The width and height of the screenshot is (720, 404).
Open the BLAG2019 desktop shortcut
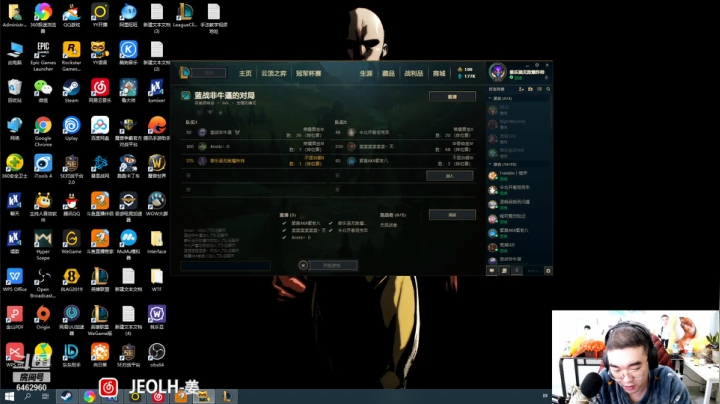[71, 279]
